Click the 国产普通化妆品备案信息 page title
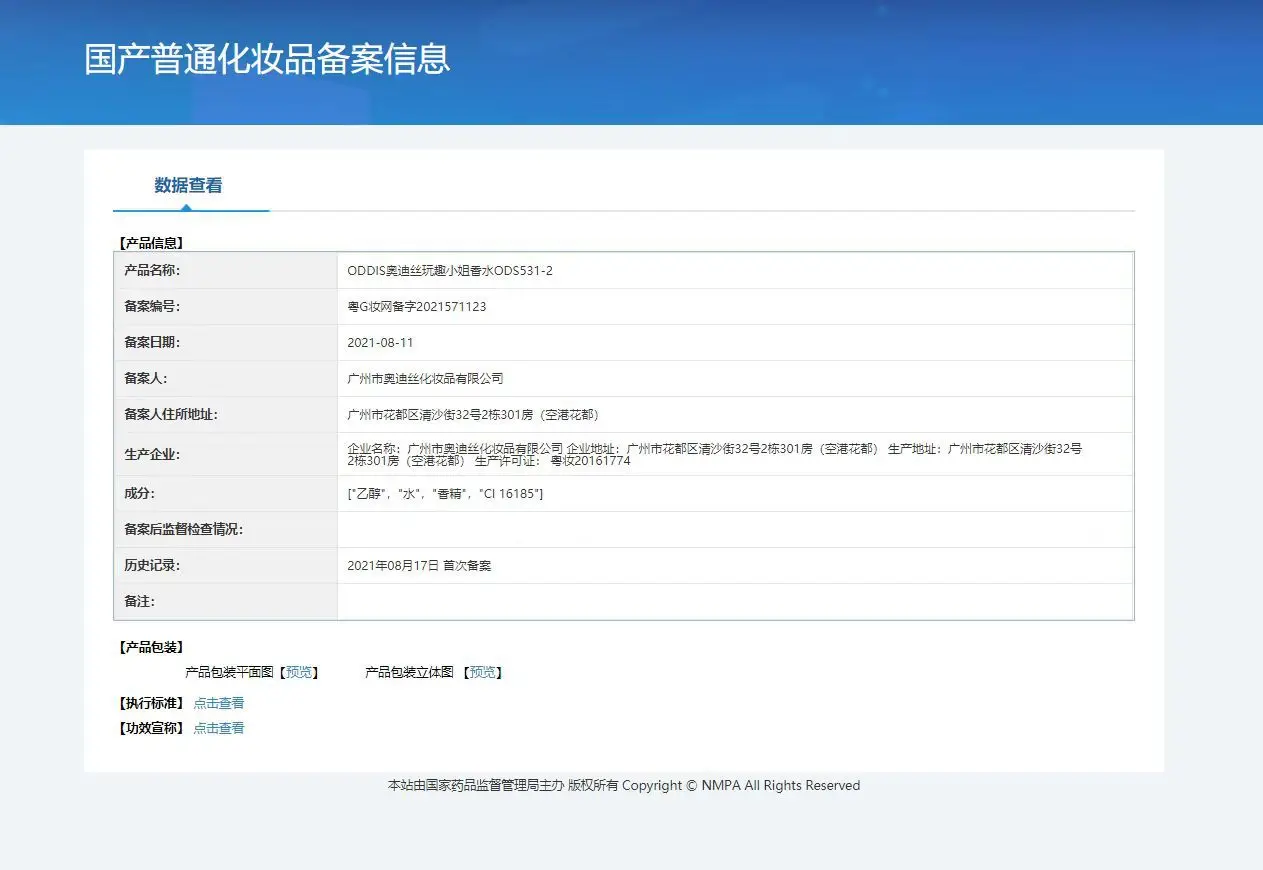Image resolution: width=1263 pixels, height=870 pixels. click(x=267, y=59)
